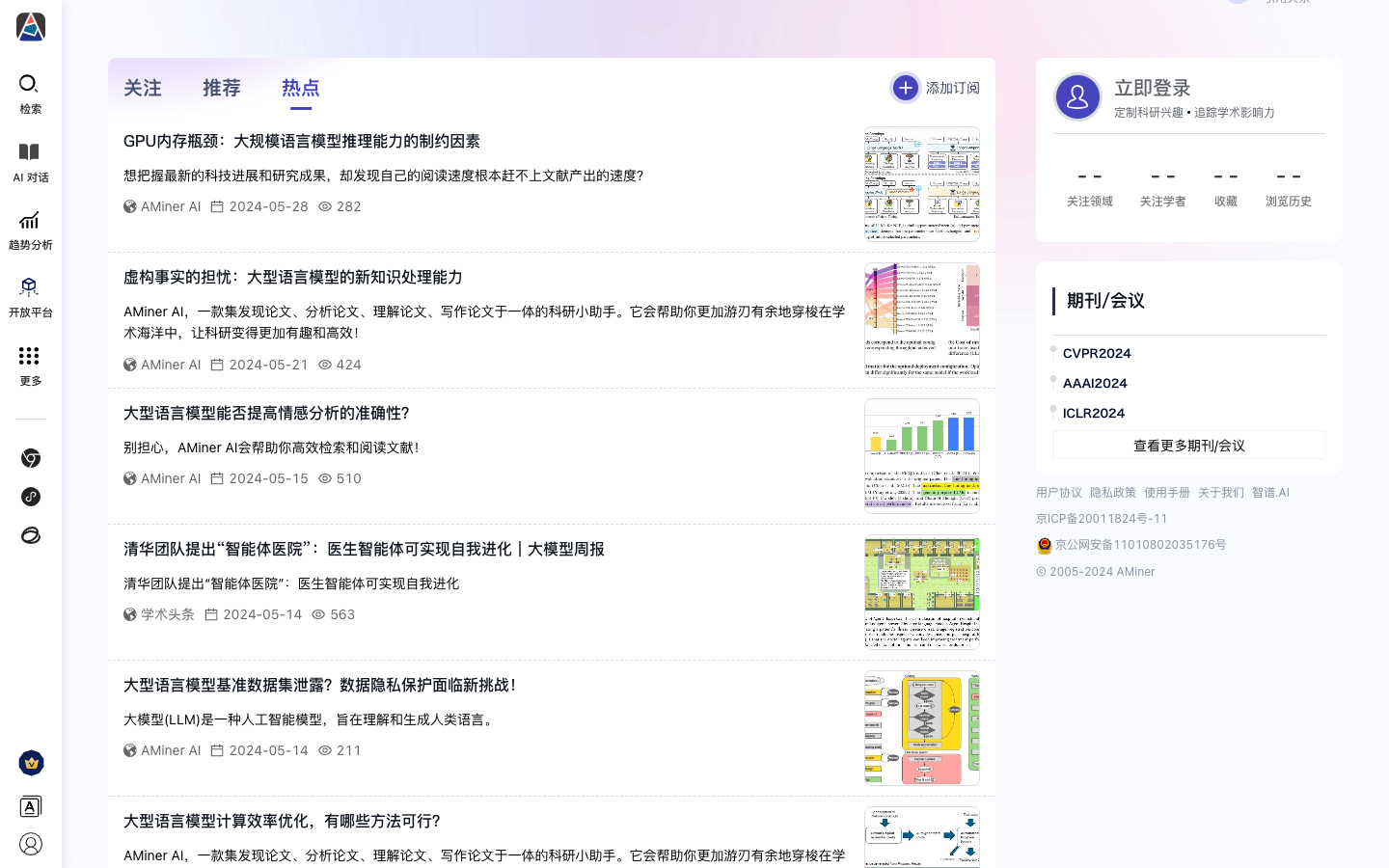Click the 立即登录 login prompt
Screen dimensions: 1389x868
tap(1152, 87)
